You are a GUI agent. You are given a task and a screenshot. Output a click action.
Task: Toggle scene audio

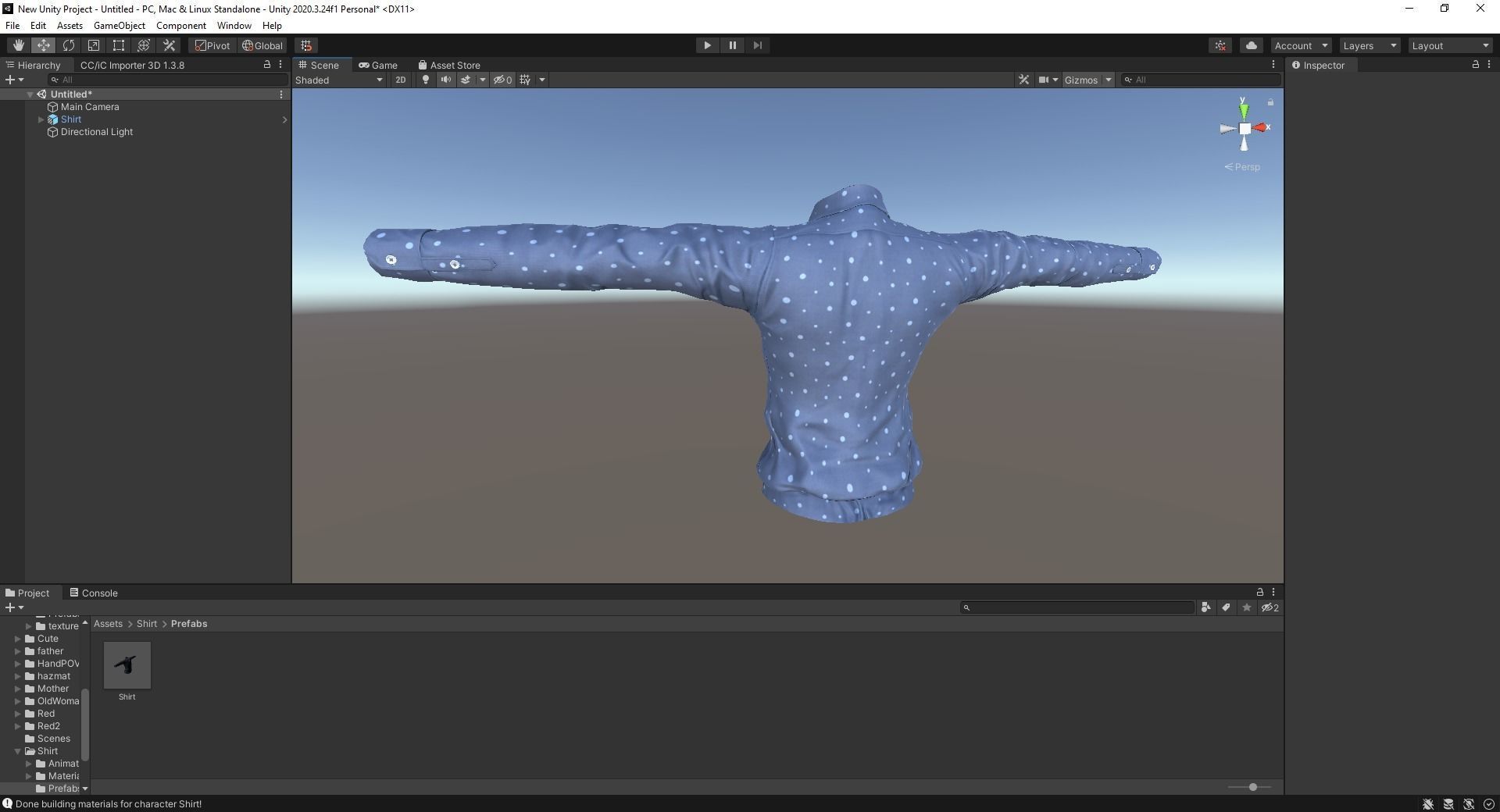[x=445, y=80]
